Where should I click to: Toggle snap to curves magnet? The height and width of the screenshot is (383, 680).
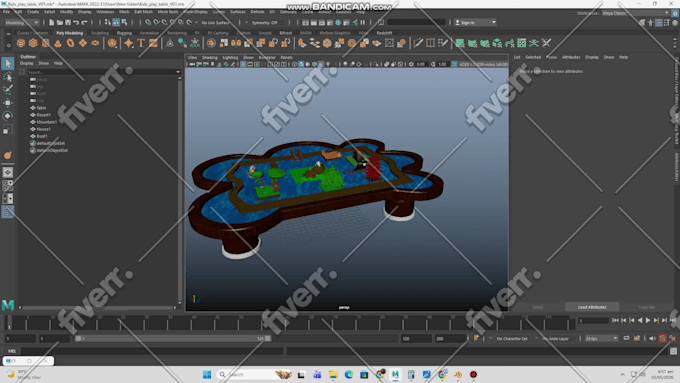[157, 23]
